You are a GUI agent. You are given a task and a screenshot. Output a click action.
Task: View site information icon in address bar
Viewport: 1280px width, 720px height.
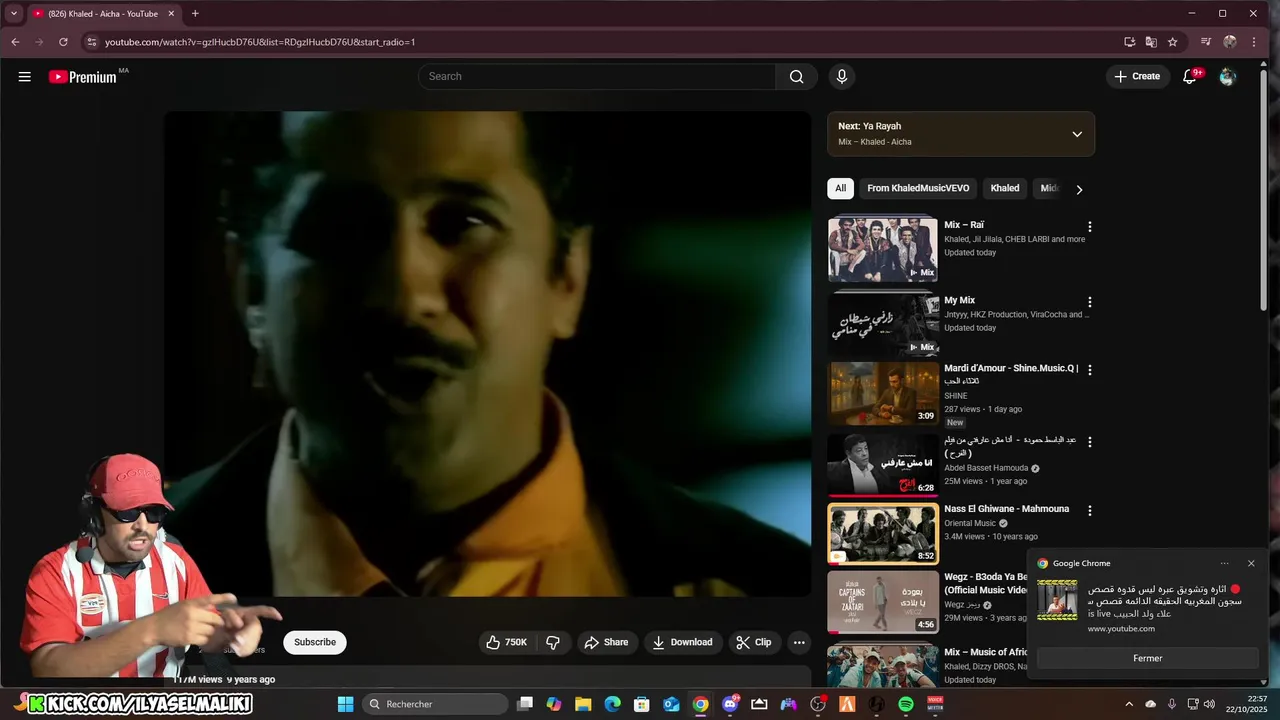point(91,42)
